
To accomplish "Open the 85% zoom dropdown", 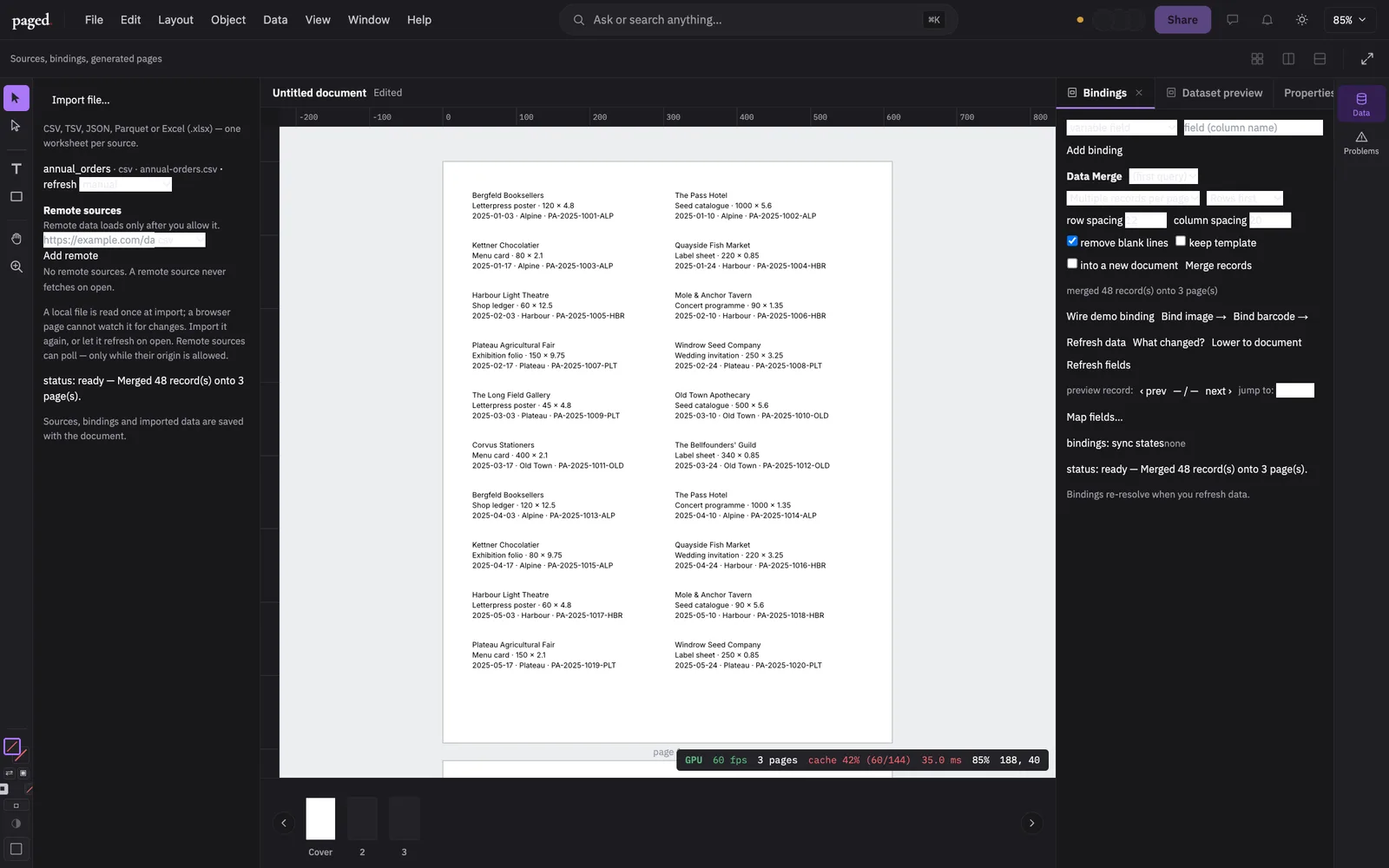I will (1349, 20).
